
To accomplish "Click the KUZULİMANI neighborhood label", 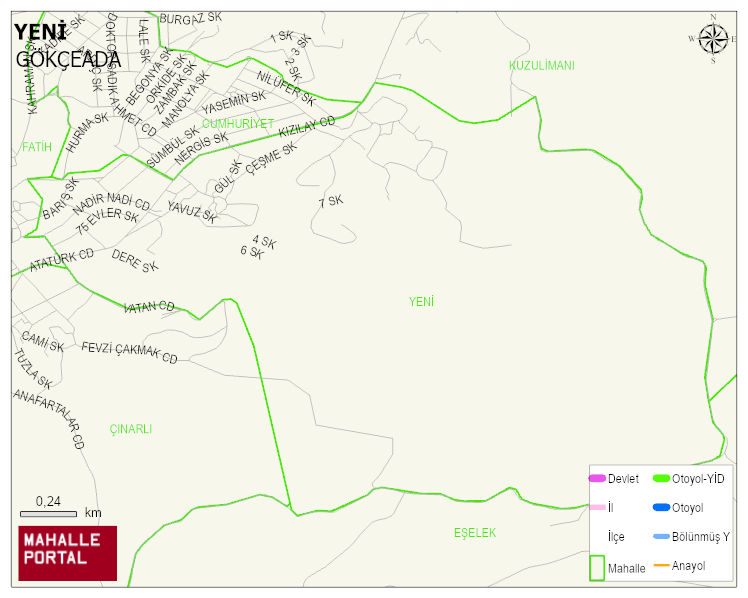I will pos(541,66).
